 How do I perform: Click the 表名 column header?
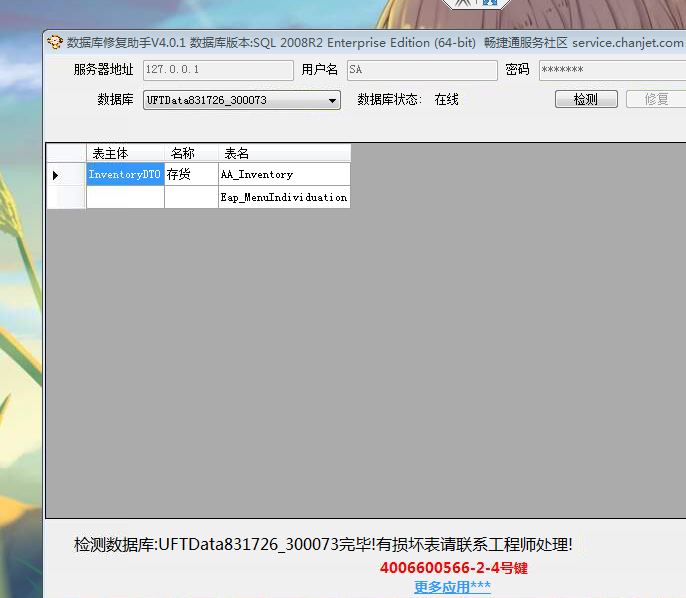click(x=284, y=153)
